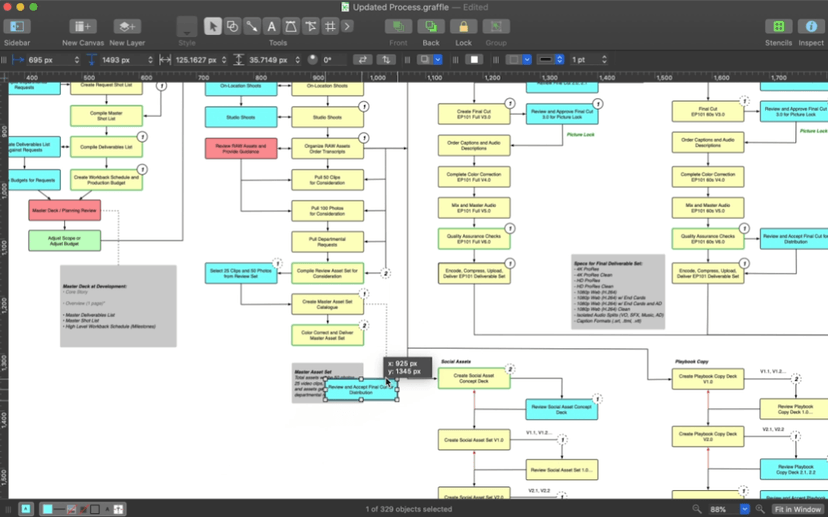Flip the selection vertically
828x517 pixels.
(386, 60)
